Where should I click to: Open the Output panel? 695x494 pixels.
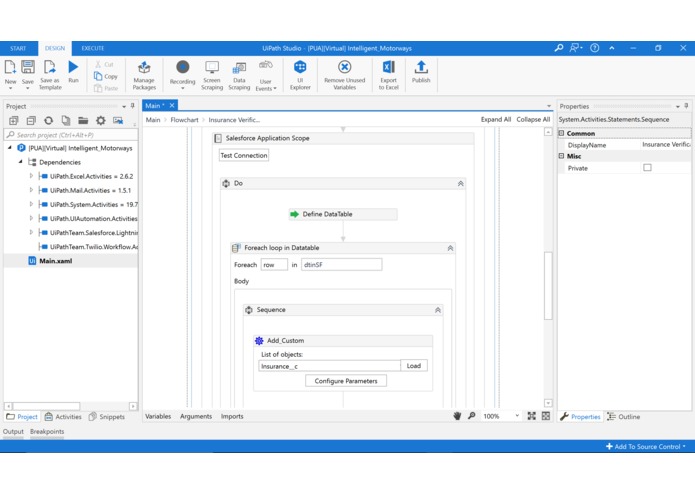tap(13, 432)
